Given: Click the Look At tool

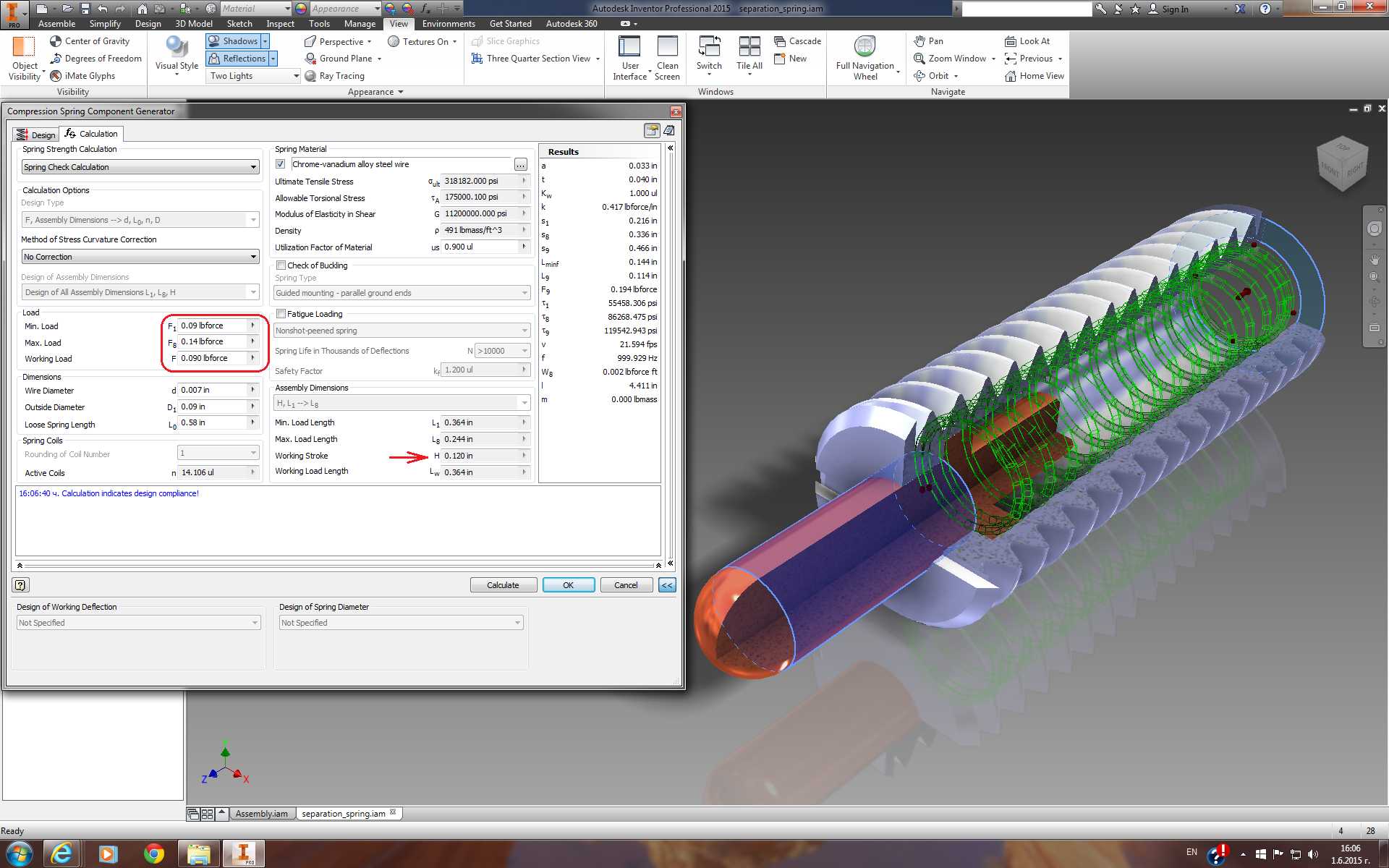Looking at the screenshot, I should point(1027,41).
